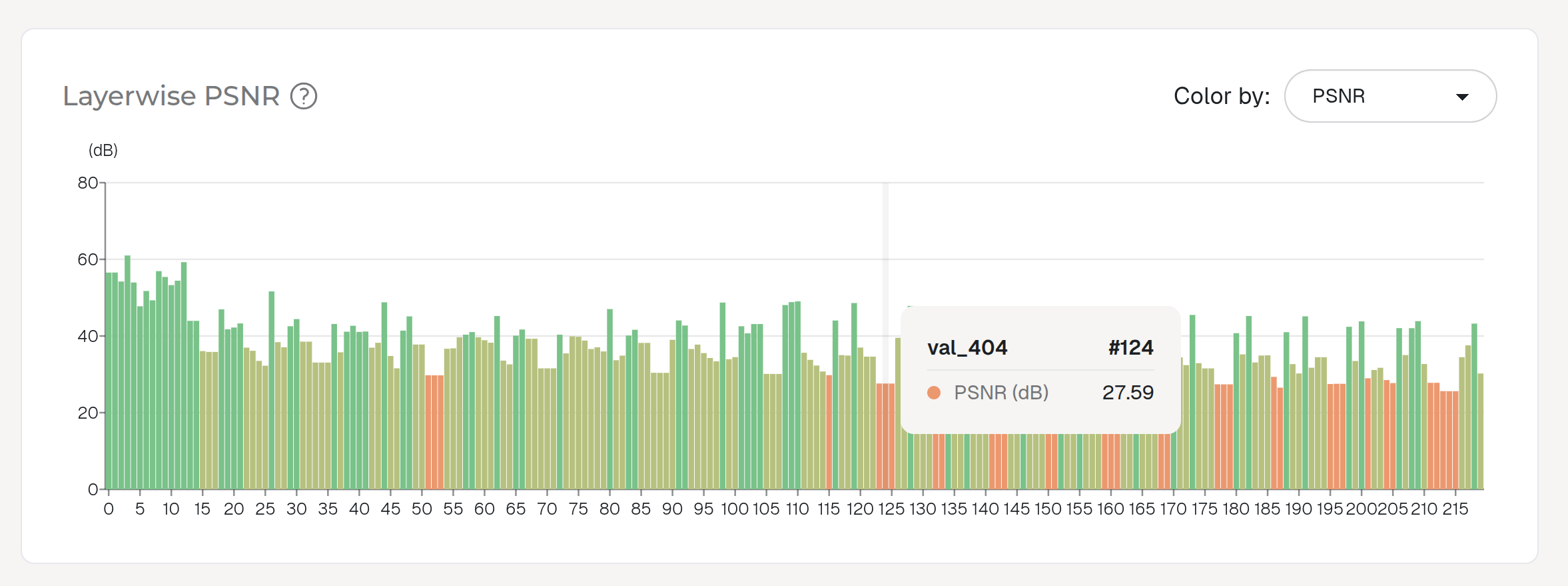Click the x-axis label 50
This screenshot has height=586, width=1568.
tap(421, 509)
